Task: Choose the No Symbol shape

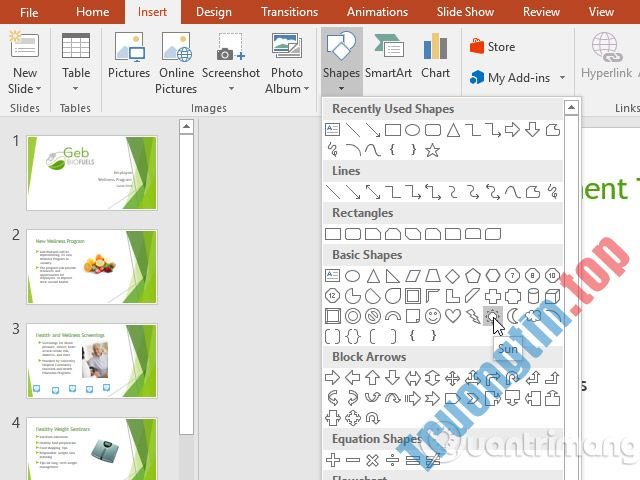Action: click(373, 316)
